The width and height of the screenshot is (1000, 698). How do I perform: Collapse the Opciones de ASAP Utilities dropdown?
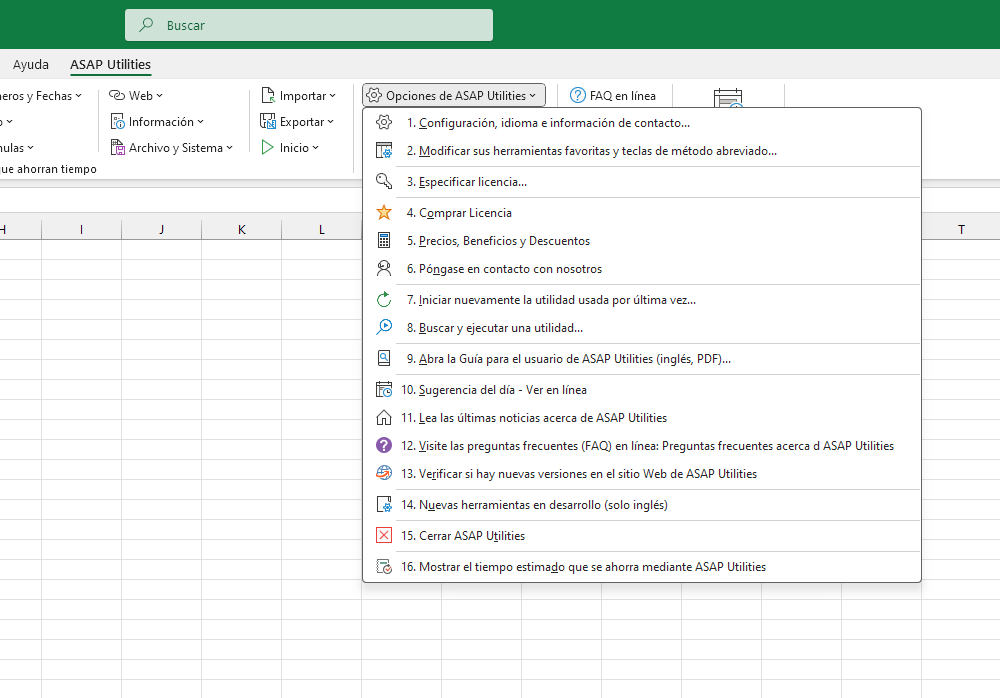click(x=453, y=96)
